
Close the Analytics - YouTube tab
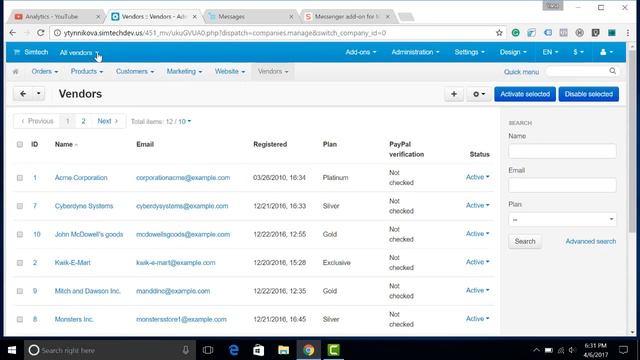click(98, 17)
